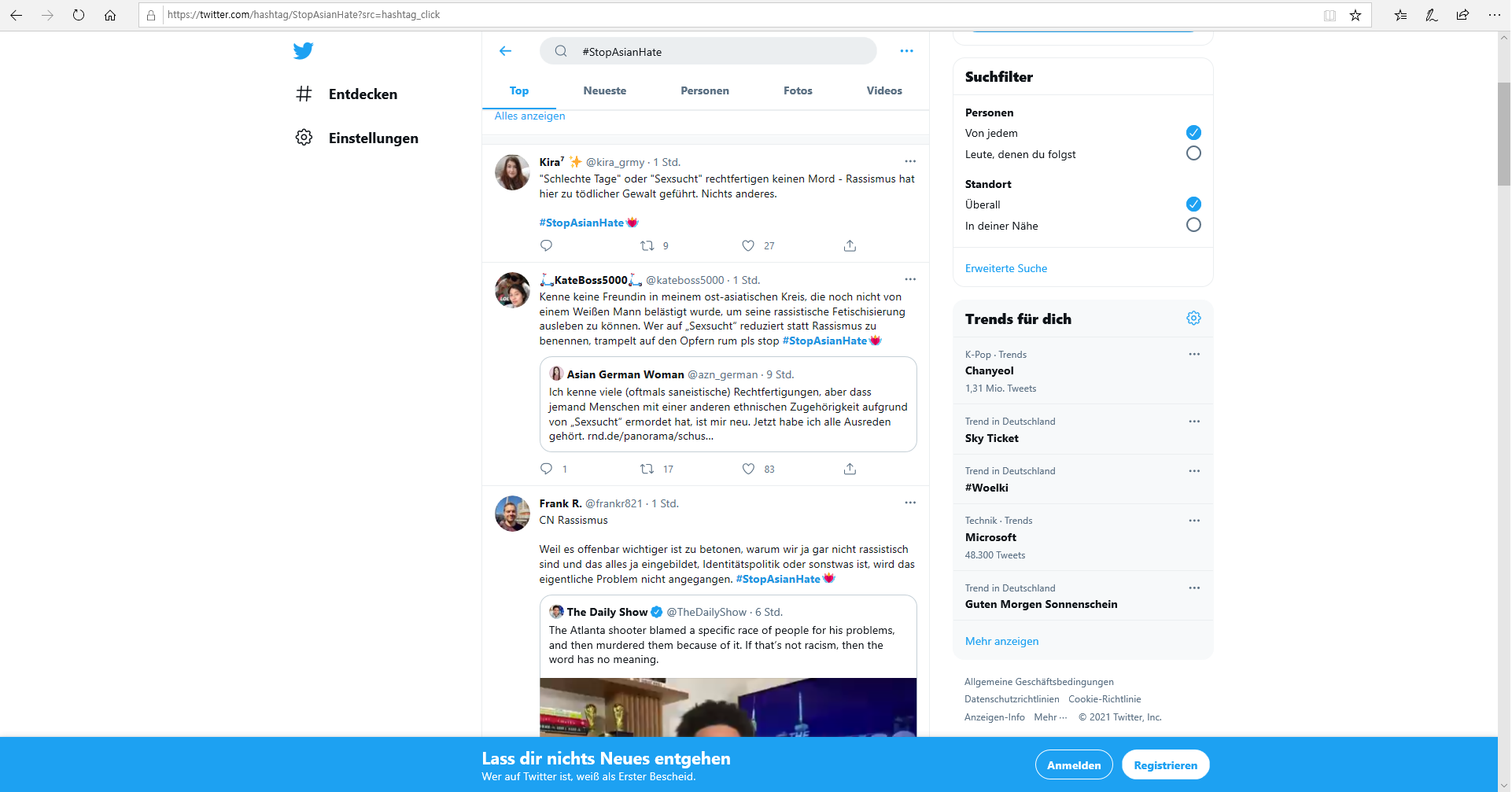1512x792 pixels.
Task: Open options for Chanyeol trend
Action: [1194, 354]
